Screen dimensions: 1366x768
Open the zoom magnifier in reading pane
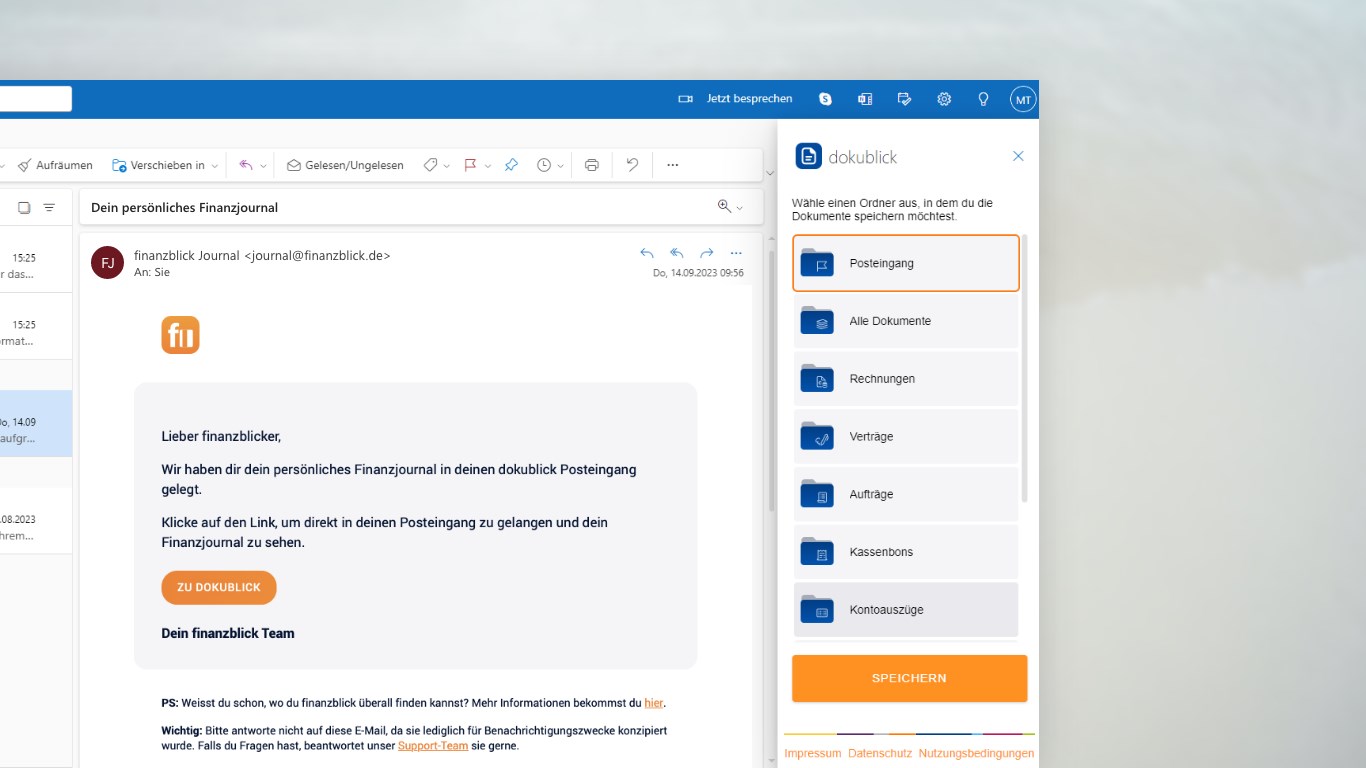point(724,207)
